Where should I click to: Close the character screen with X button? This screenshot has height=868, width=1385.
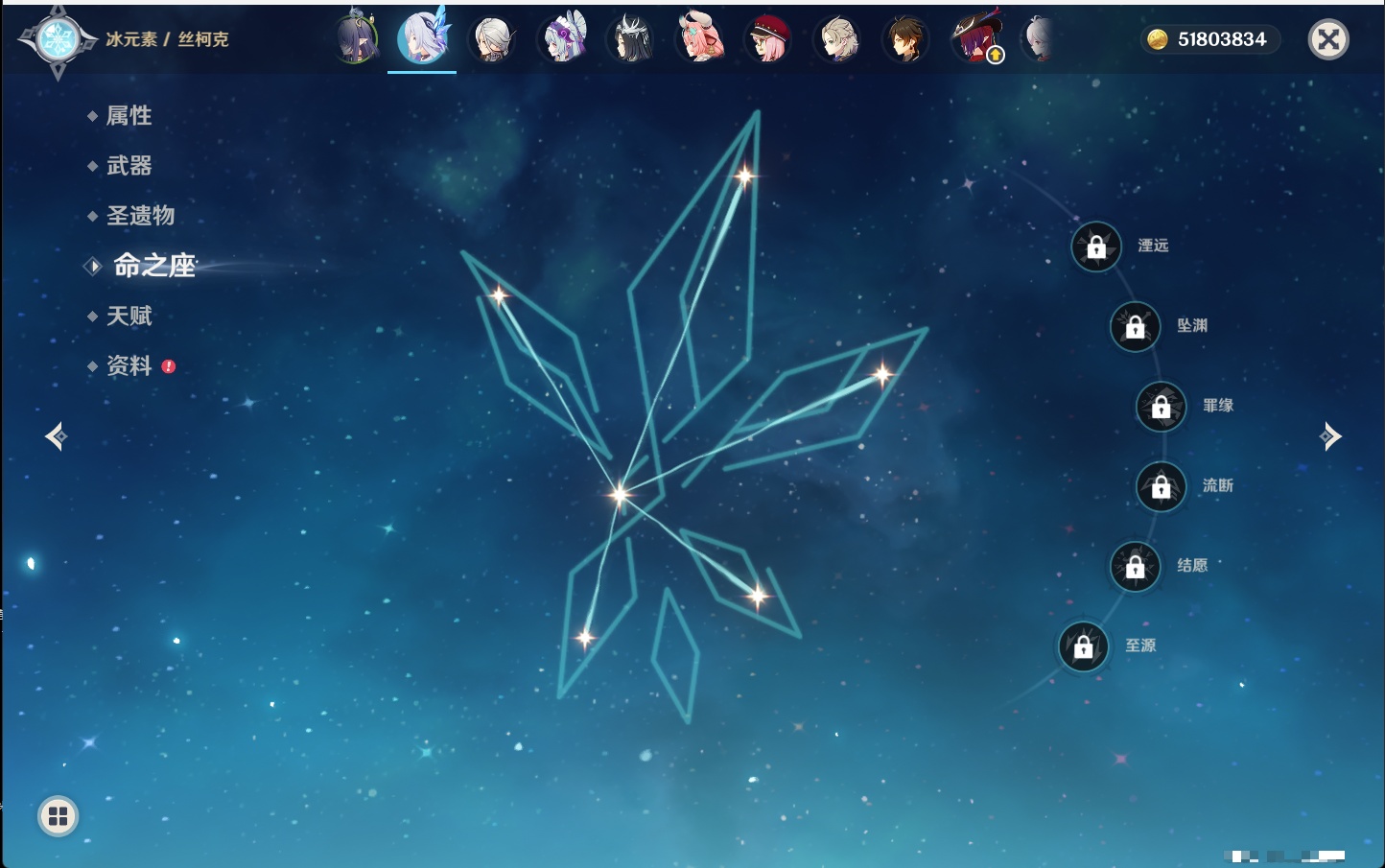pyautogui.click(x=1328, y=39)
